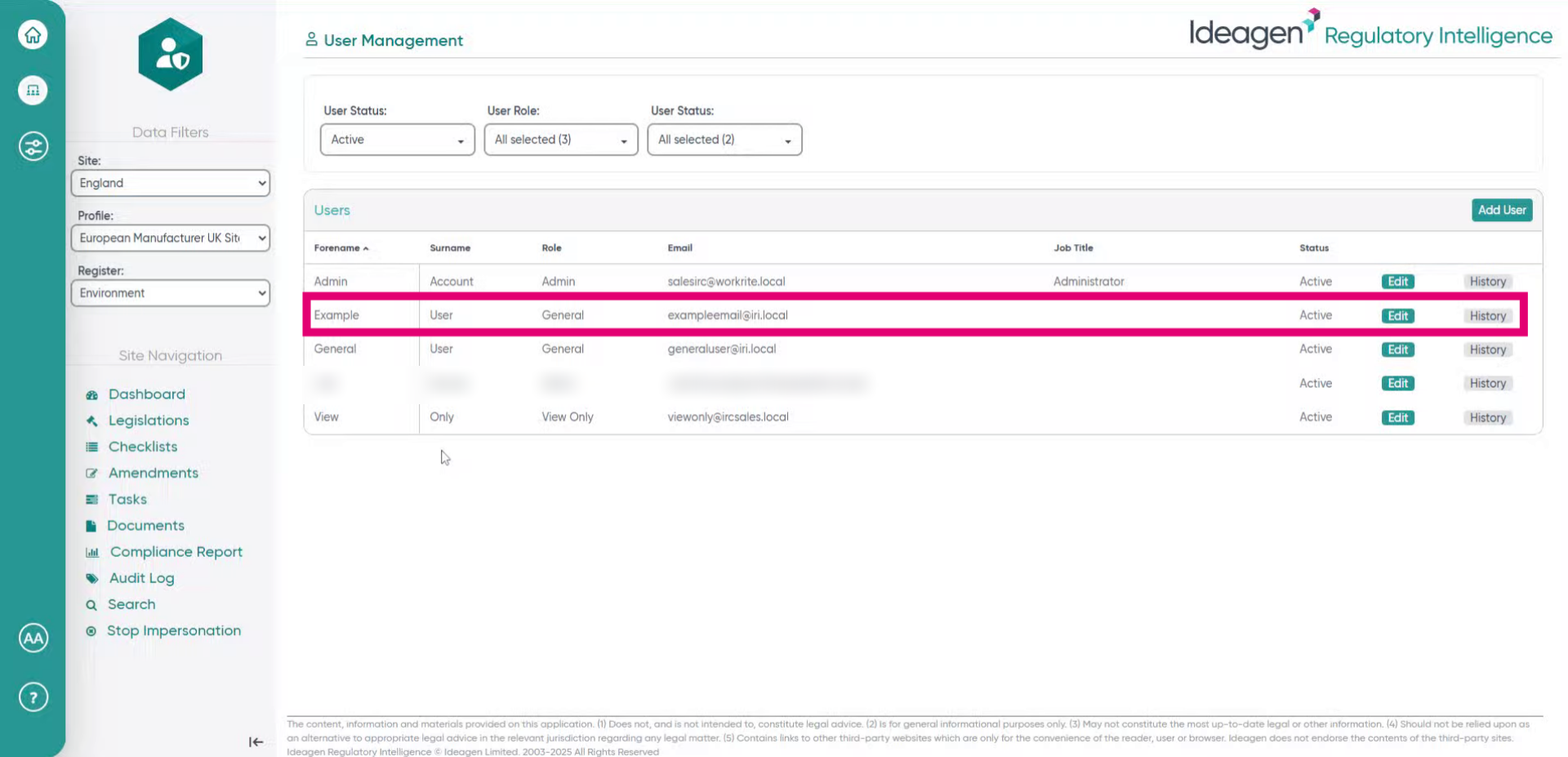Click the Compliance Report chart icon

(92, 552)
